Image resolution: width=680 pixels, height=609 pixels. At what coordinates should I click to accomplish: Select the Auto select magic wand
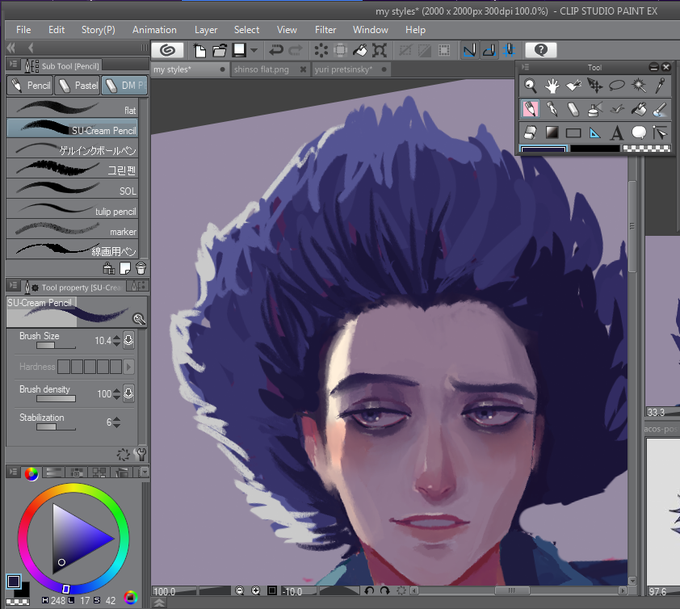638,86
